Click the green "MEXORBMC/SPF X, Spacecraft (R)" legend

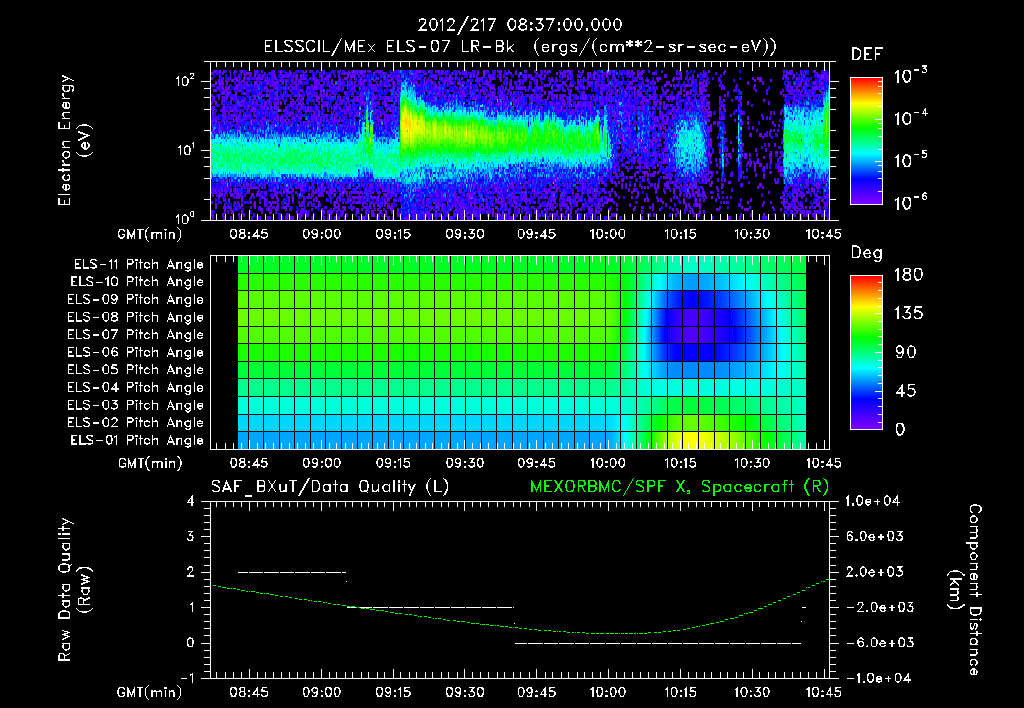[x=679, y=487]
